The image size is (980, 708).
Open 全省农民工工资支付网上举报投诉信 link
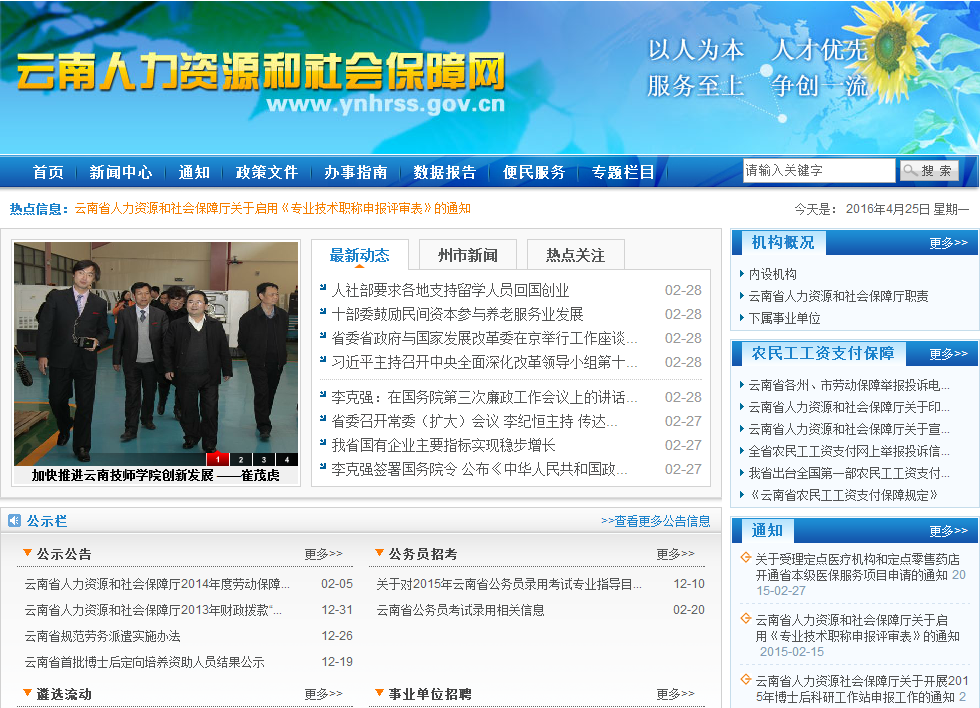click(x=849, y=451)
